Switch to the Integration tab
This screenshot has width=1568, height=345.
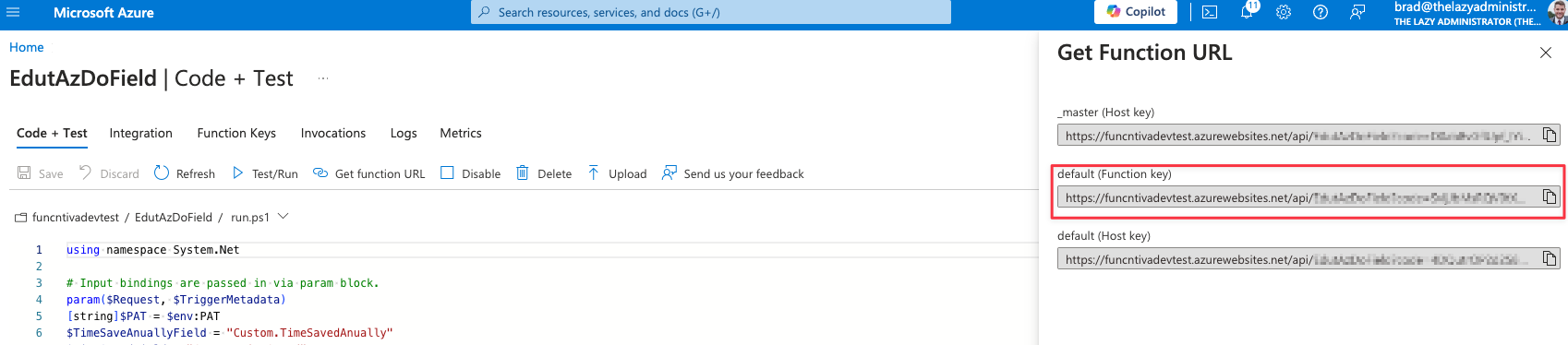pyautogui.click(x=141, y=133)
